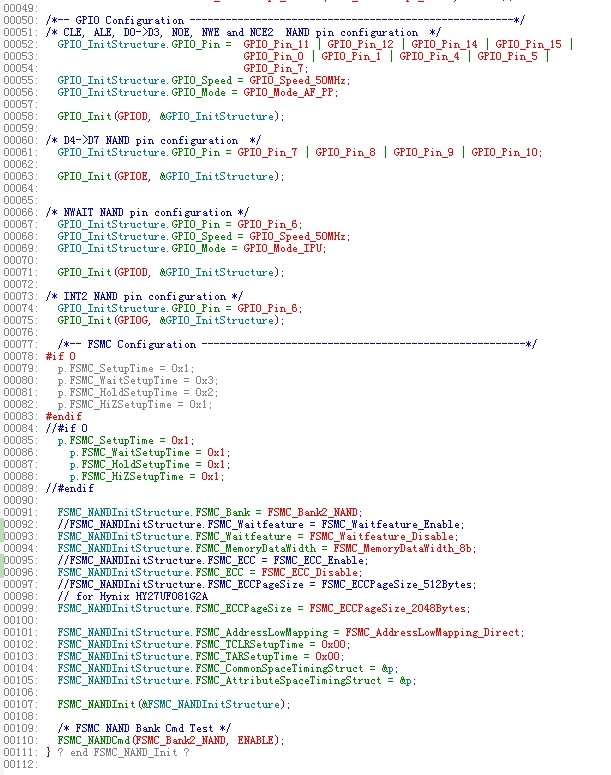Click the commented //#endif on line 00089
The height and width of the screenshot is (775, 611).
coord(70,488)
